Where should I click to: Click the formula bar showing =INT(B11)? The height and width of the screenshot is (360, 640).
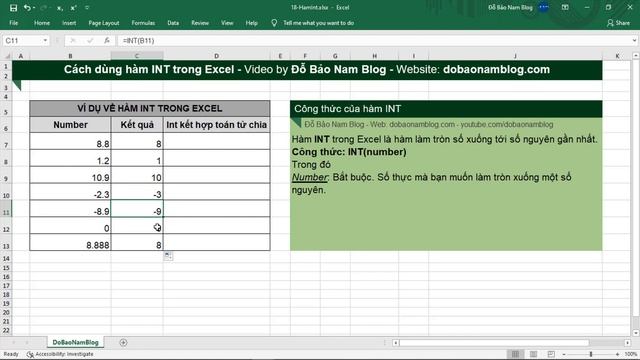(x=373, y=40)
